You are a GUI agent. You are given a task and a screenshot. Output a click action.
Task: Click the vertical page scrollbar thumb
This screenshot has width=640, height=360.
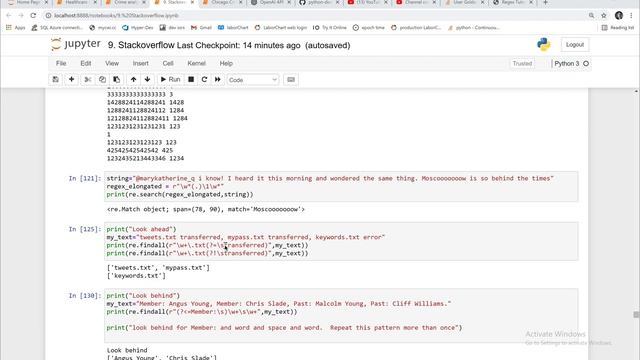point(636,315)
